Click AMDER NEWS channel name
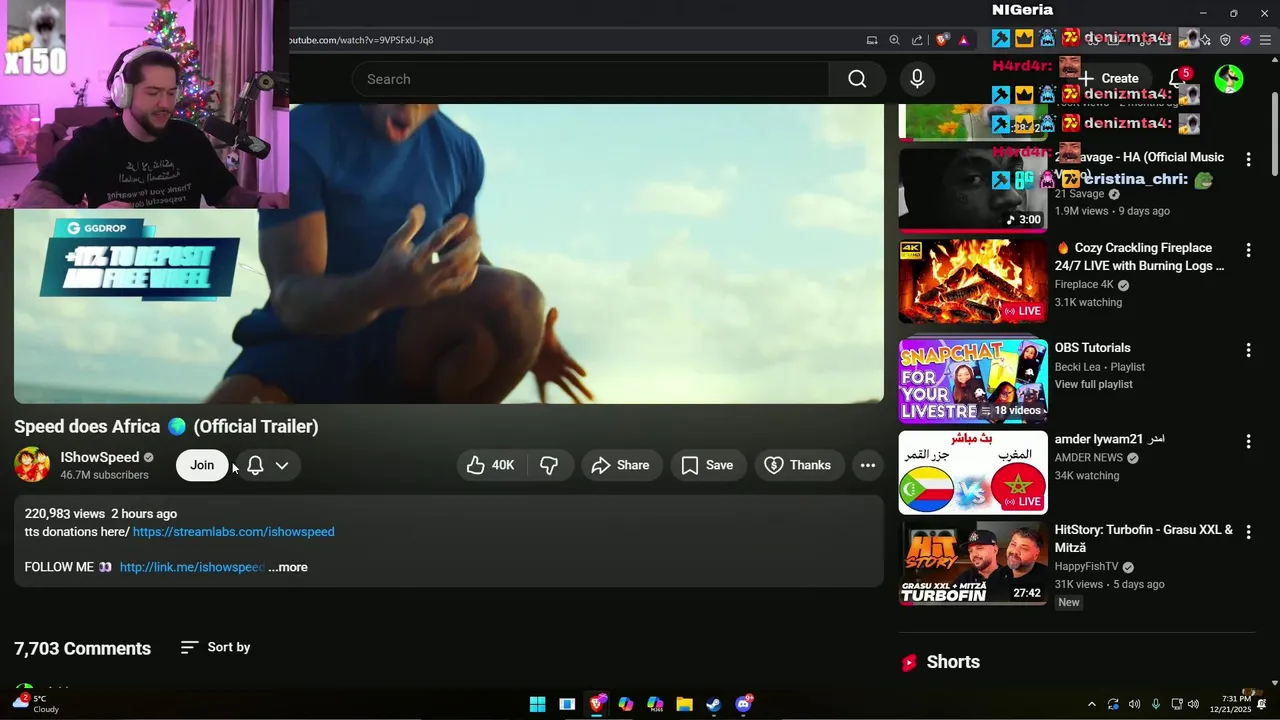 coord(1089,458)
